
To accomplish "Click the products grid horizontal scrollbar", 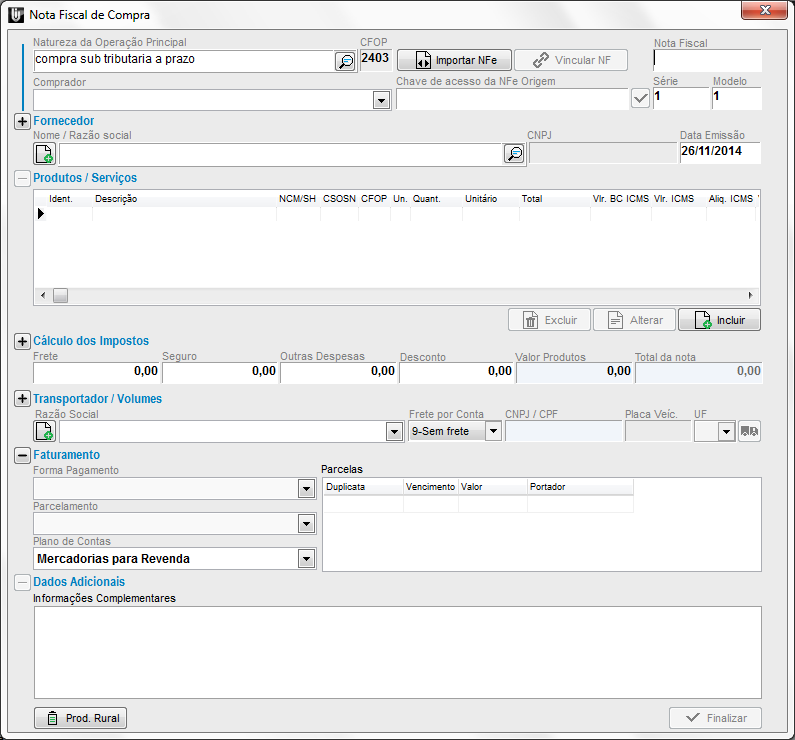I will coord(400,296).
